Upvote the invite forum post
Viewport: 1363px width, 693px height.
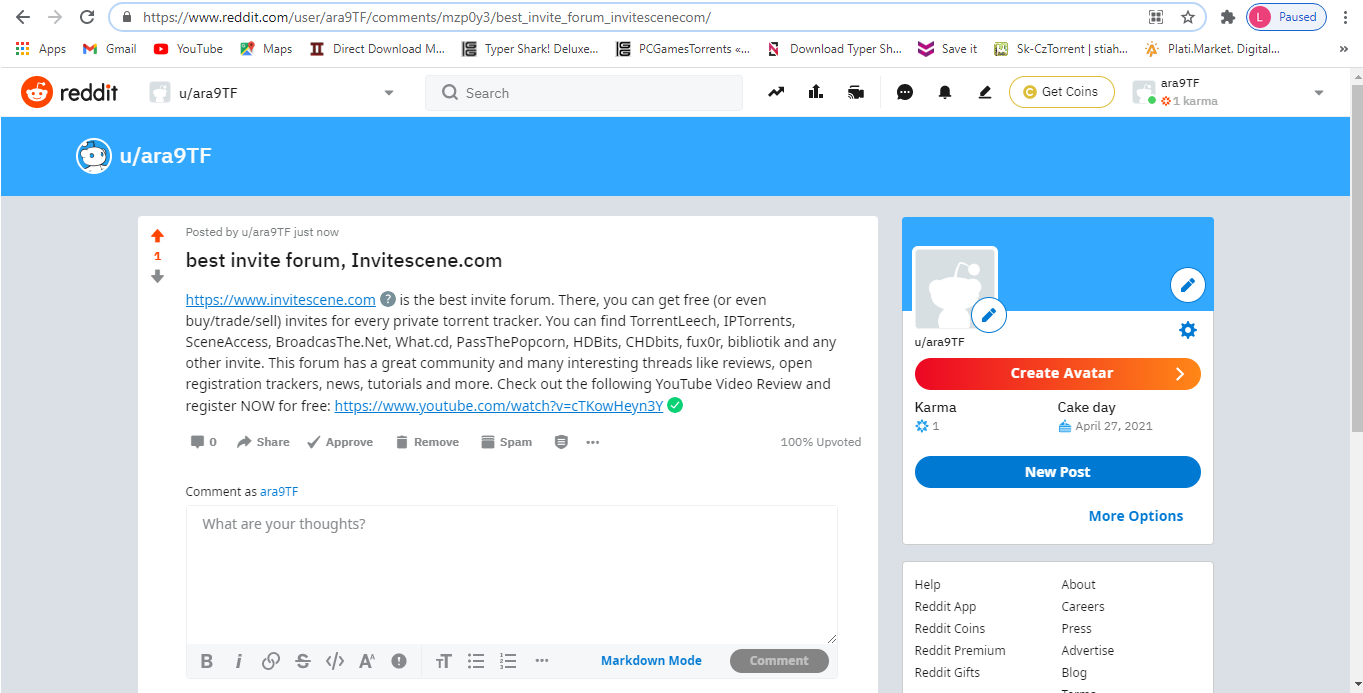tap(157, 236)
